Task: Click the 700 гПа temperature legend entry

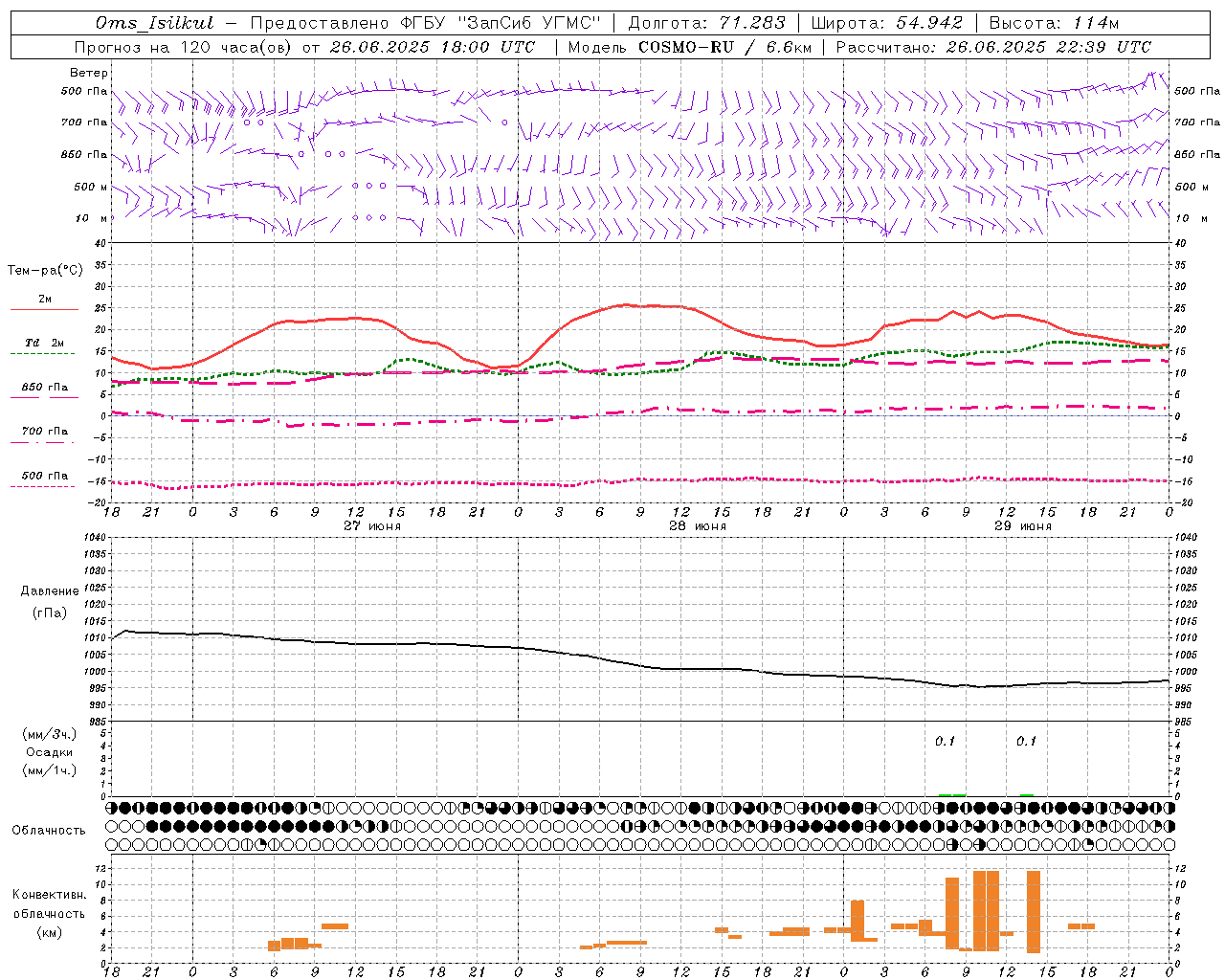Action: [45, 432]
